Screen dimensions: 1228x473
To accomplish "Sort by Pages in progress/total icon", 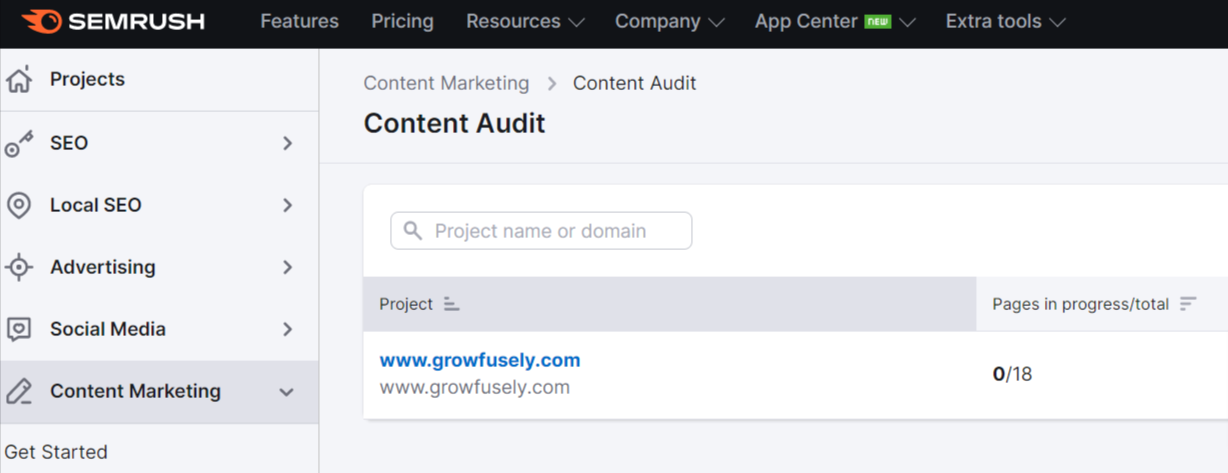I will pos(1188,304).
